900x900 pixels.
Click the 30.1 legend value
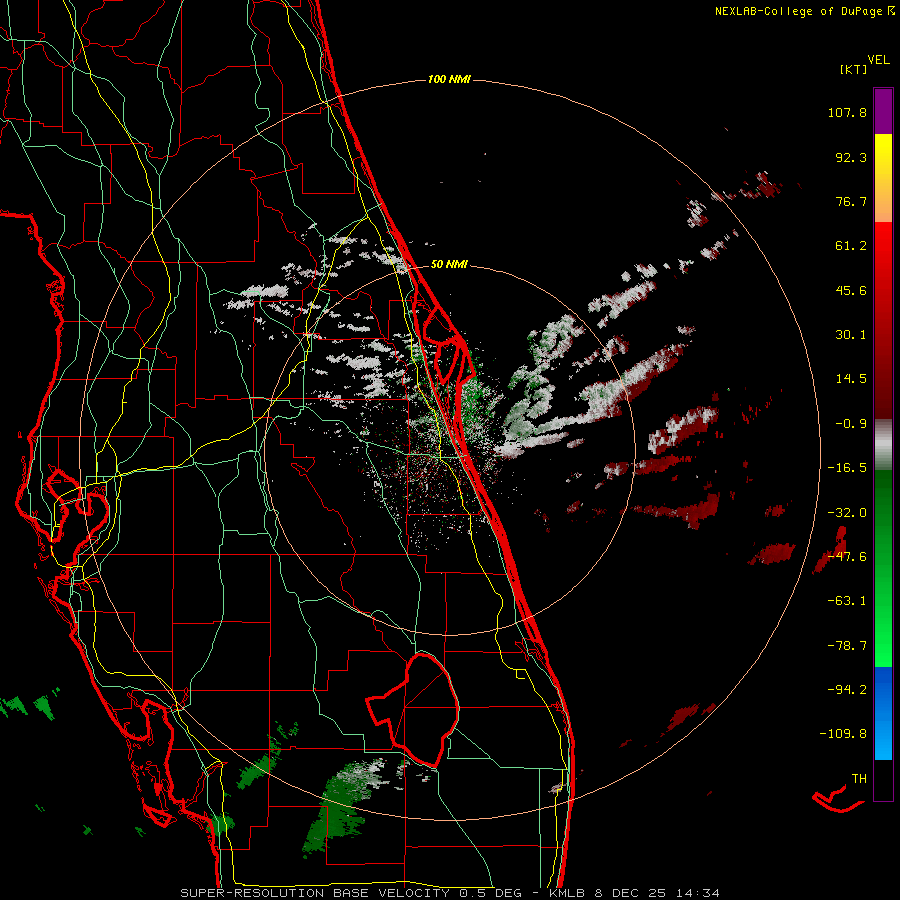point(851,335)
